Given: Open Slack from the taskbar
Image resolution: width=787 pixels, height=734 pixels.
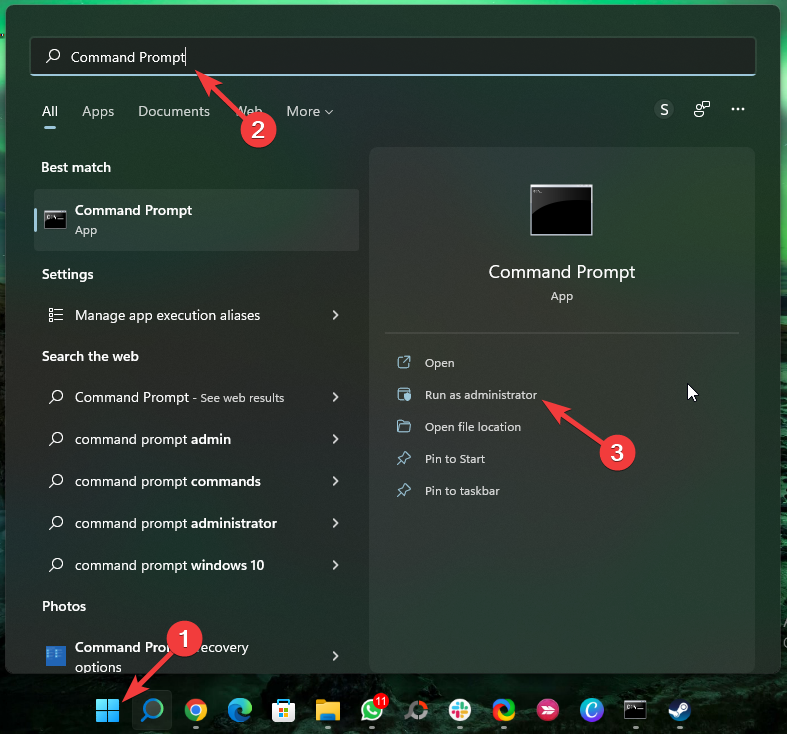Looking at the screenshot, I should coord(460,710).
